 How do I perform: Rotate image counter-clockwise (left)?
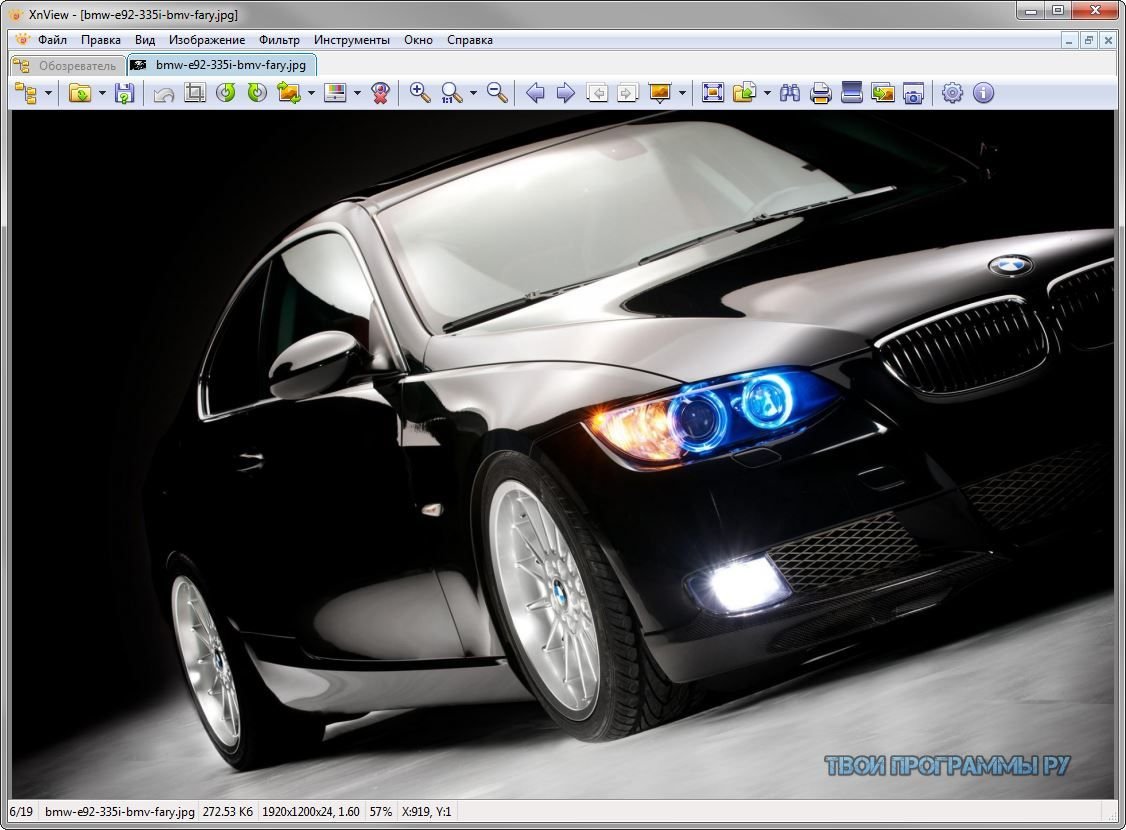tap(226, 93)
